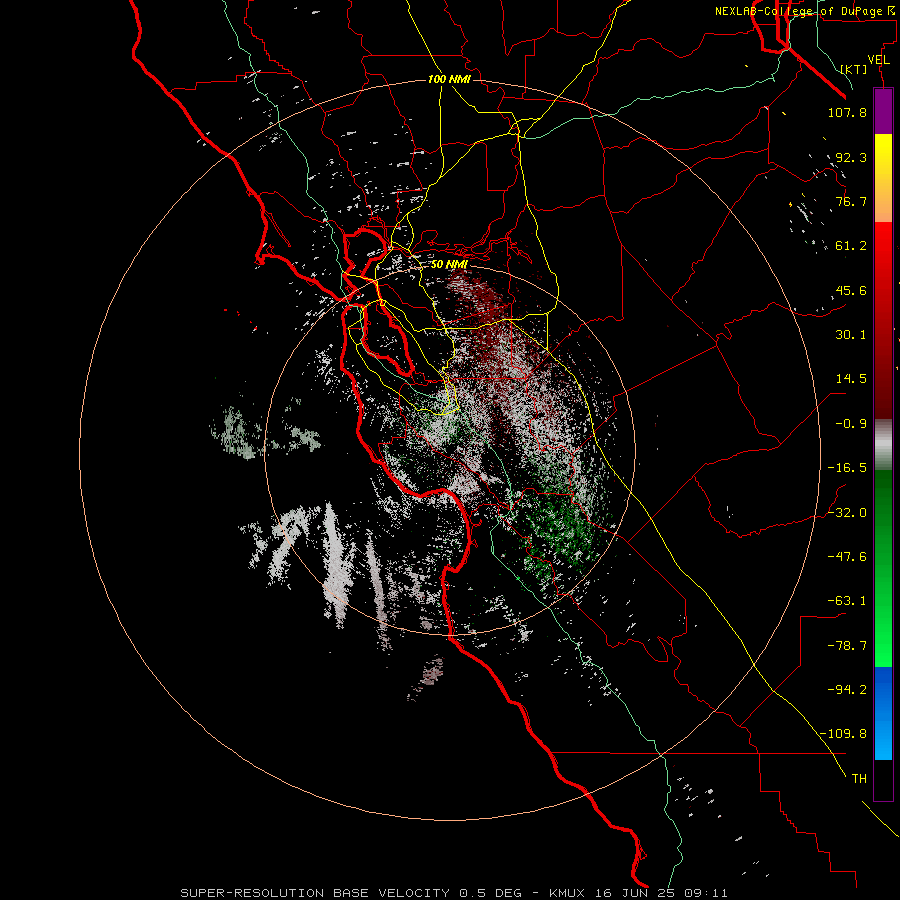Click the blue segment of the color bar
The image size is (900, 900).
coord(883,713)
